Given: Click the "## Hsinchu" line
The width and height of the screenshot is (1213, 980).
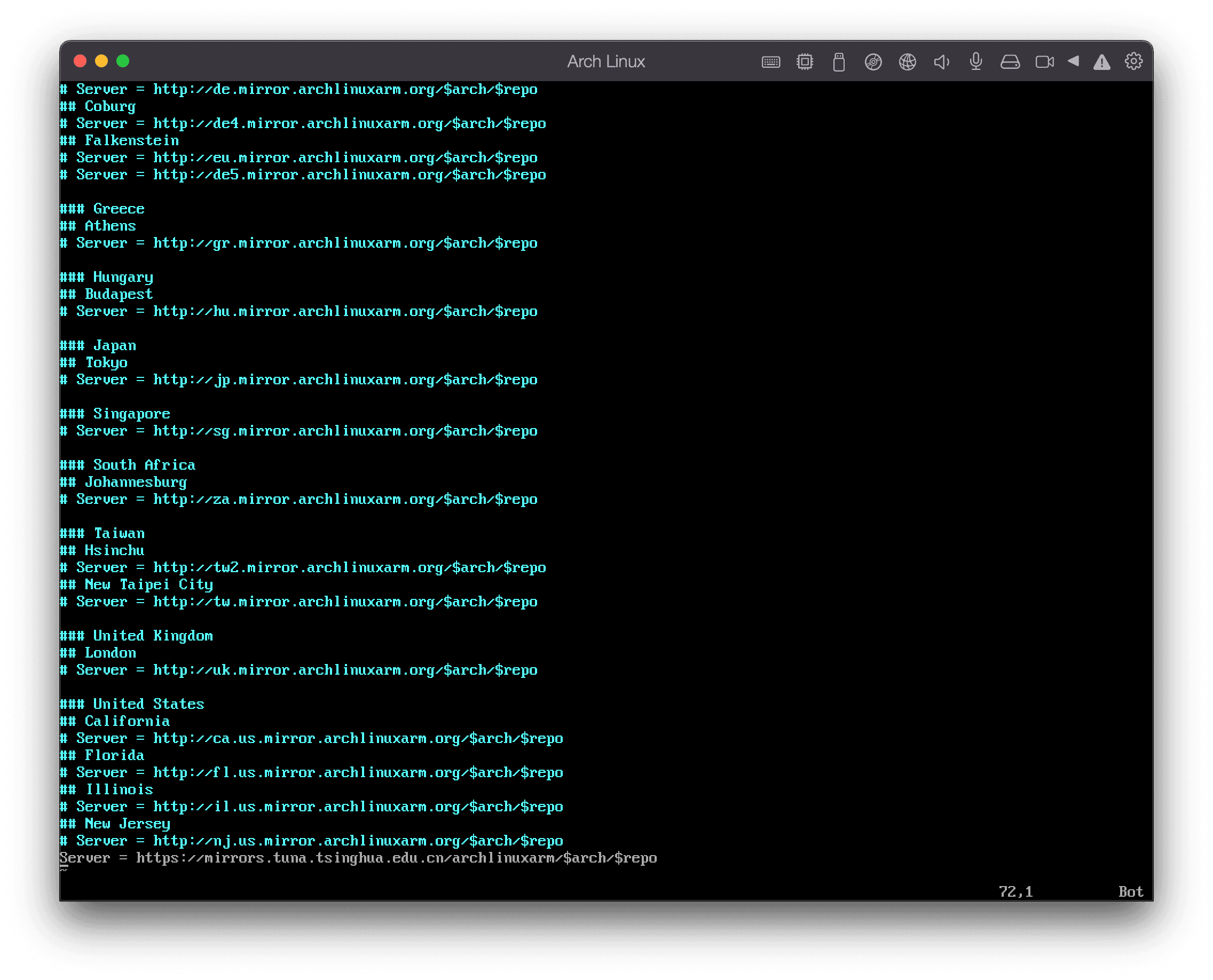Looking at the screenshot, I should point(102,550).
